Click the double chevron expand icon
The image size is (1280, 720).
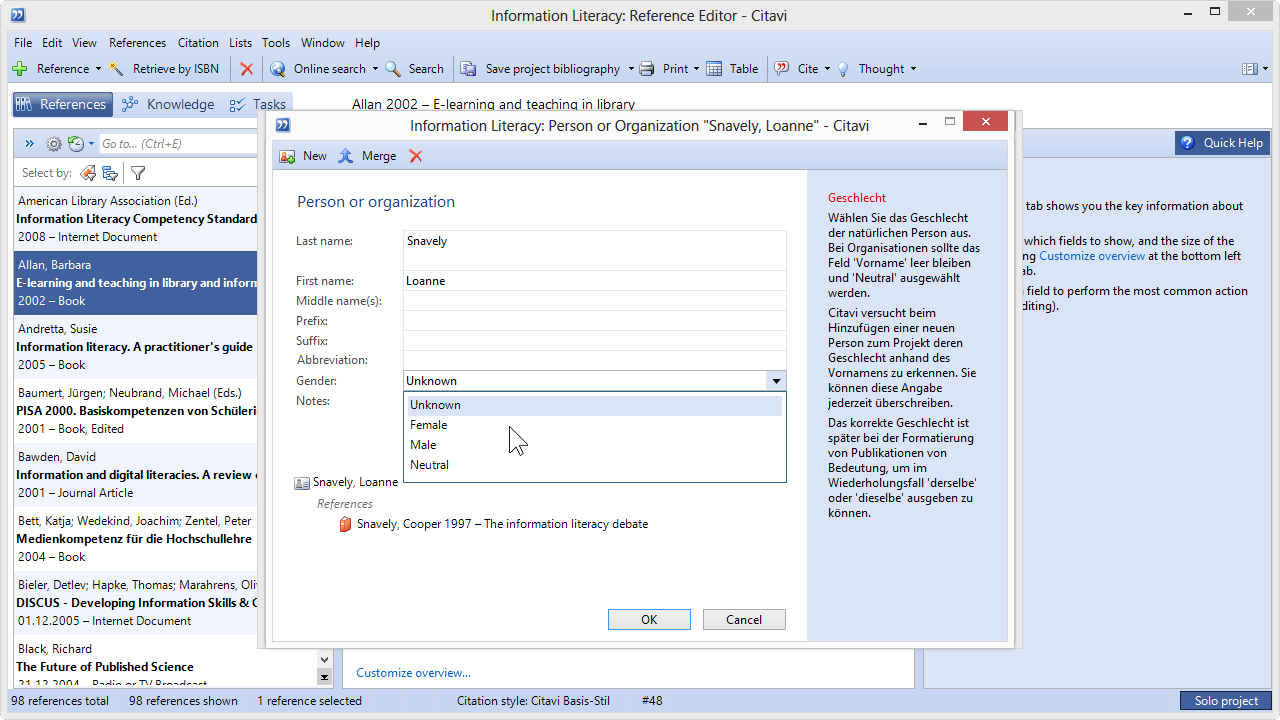(x=29, y=144)
